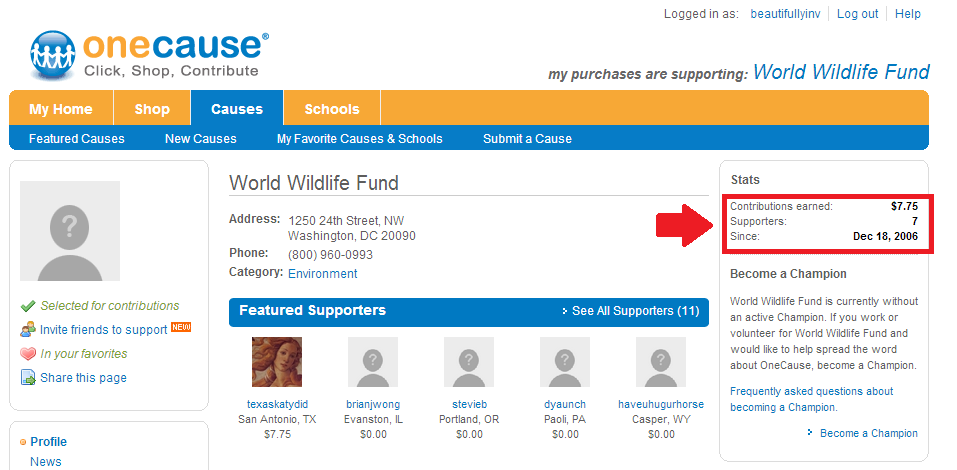Screen dimensions: 957x470
Task: Open the Frequently asked questions about Champion link
Action: (812, 399)
